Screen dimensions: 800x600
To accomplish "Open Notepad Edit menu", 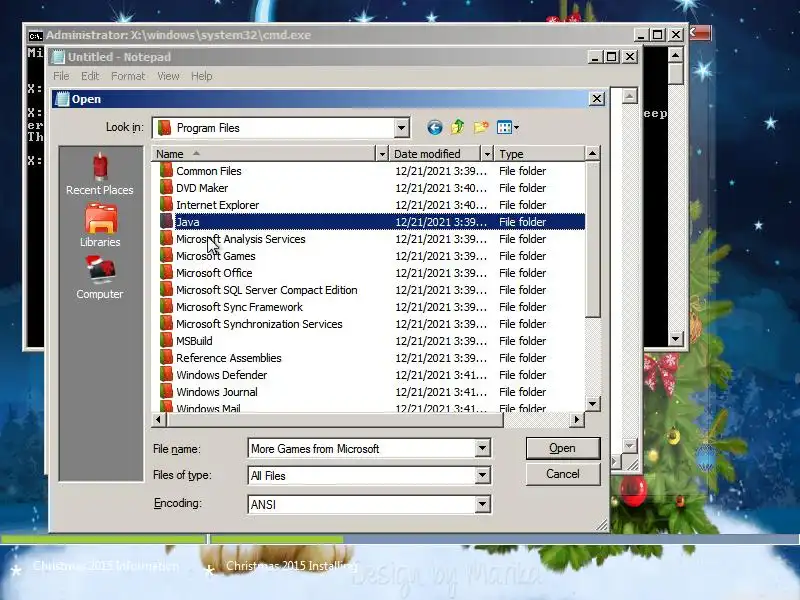I will point(90,76).
